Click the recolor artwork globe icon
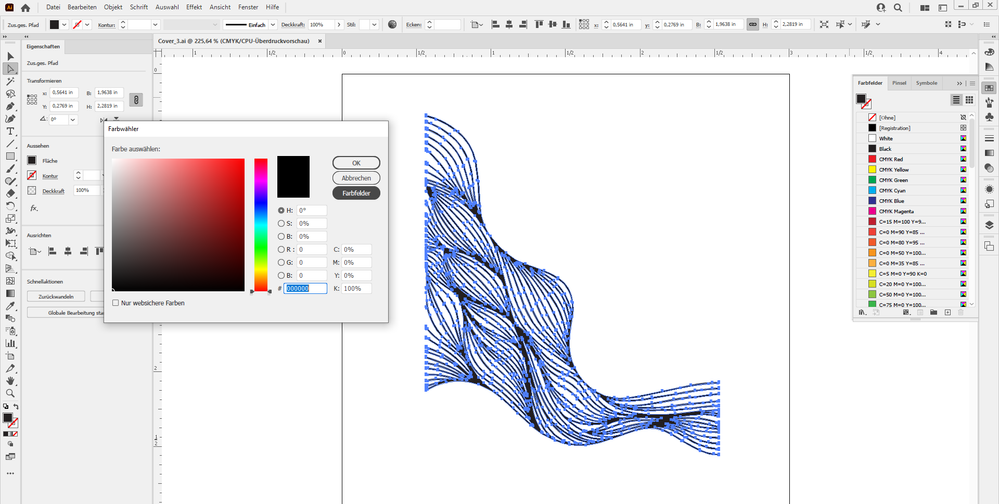This screenshot has height=504, width=999. click(392, 24)
